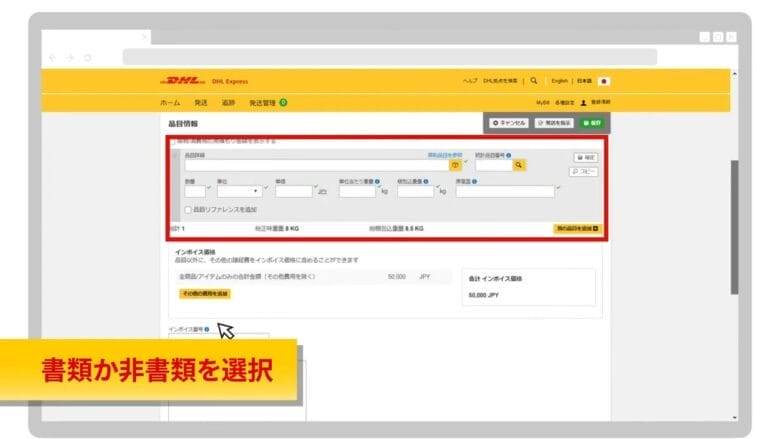
Task: Switch language to English
Action: [559, 81]
